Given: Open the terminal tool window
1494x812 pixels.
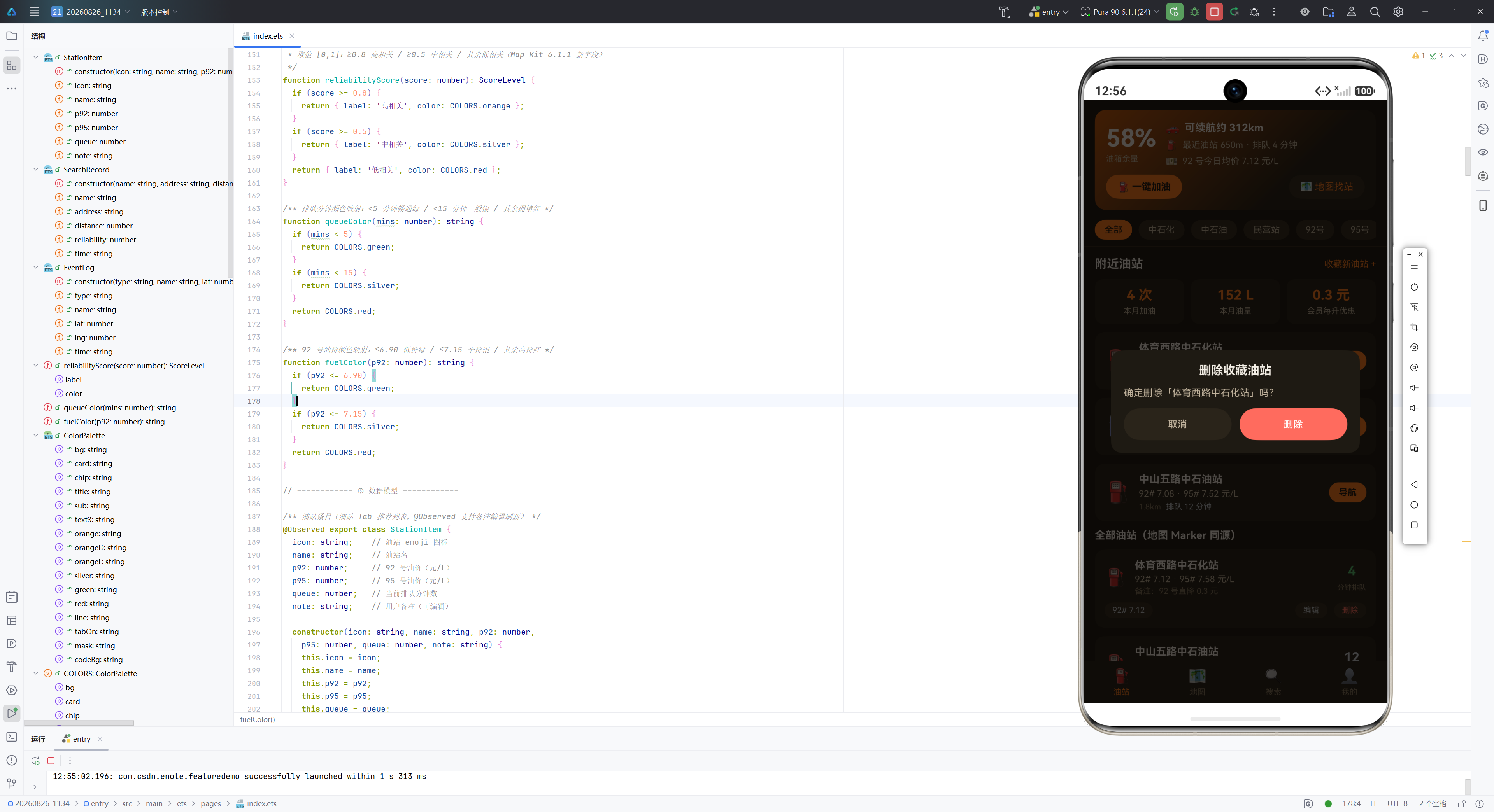Looking at the screenshot, I should [x=12, y=737].
